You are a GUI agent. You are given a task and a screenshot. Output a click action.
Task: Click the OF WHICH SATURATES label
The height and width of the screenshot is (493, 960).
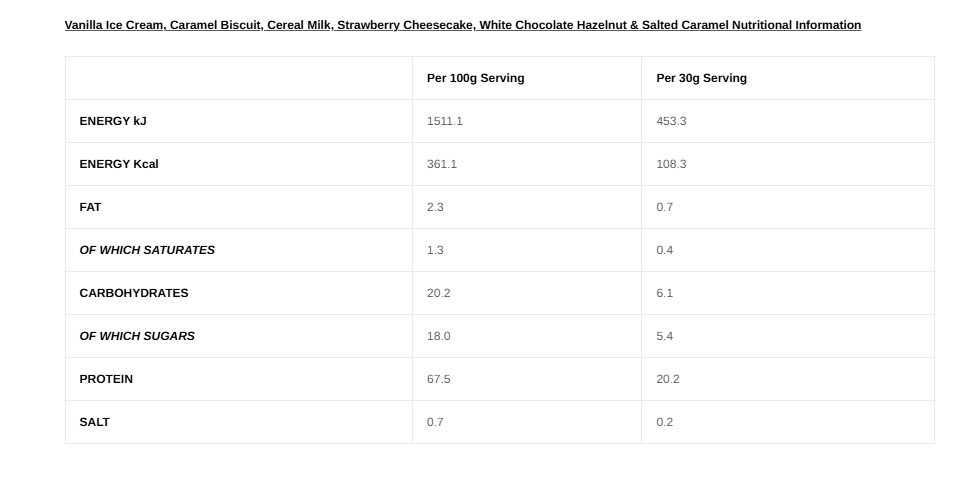coord(147,250)
